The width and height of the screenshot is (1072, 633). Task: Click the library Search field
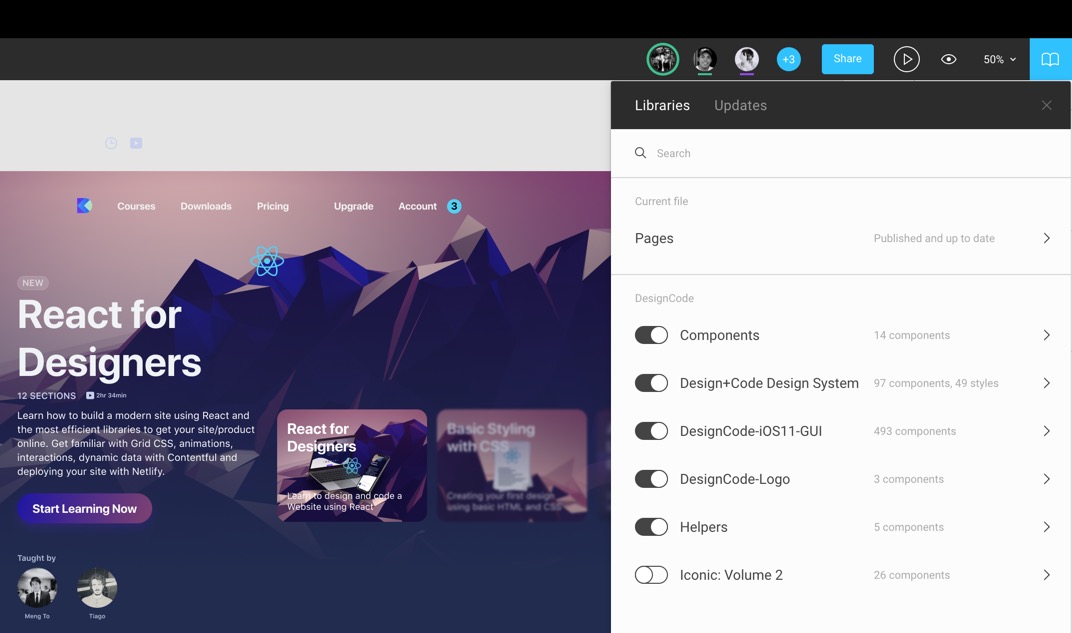(x=841, y=153)
